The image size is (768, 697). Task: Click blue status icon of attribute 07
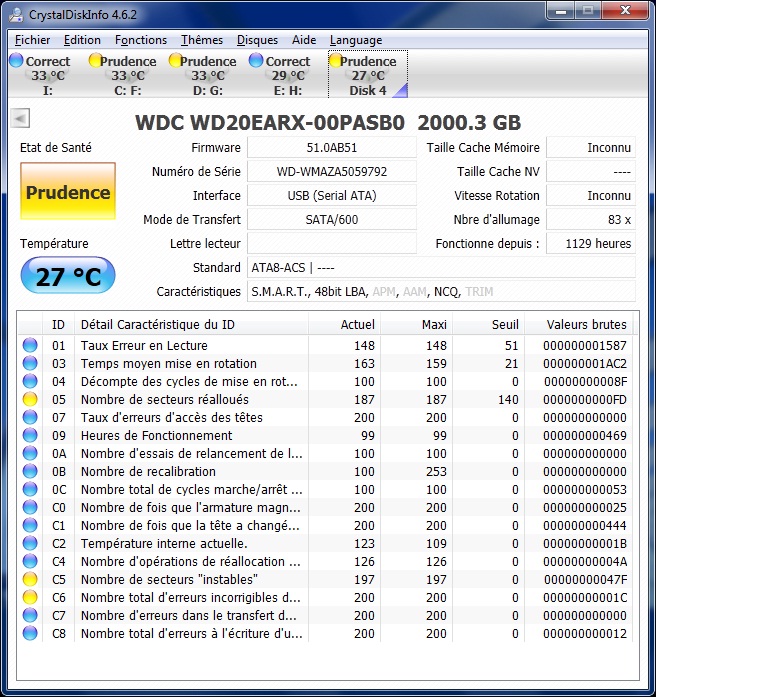[x=30, y=417]
